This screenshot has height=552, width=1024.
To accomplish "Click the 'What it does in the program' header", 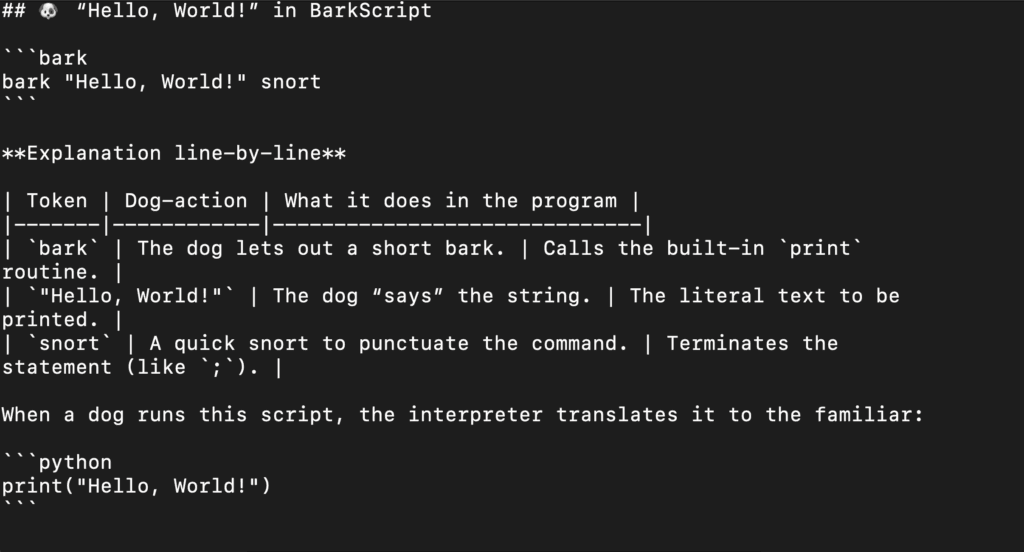I will 451,201.
